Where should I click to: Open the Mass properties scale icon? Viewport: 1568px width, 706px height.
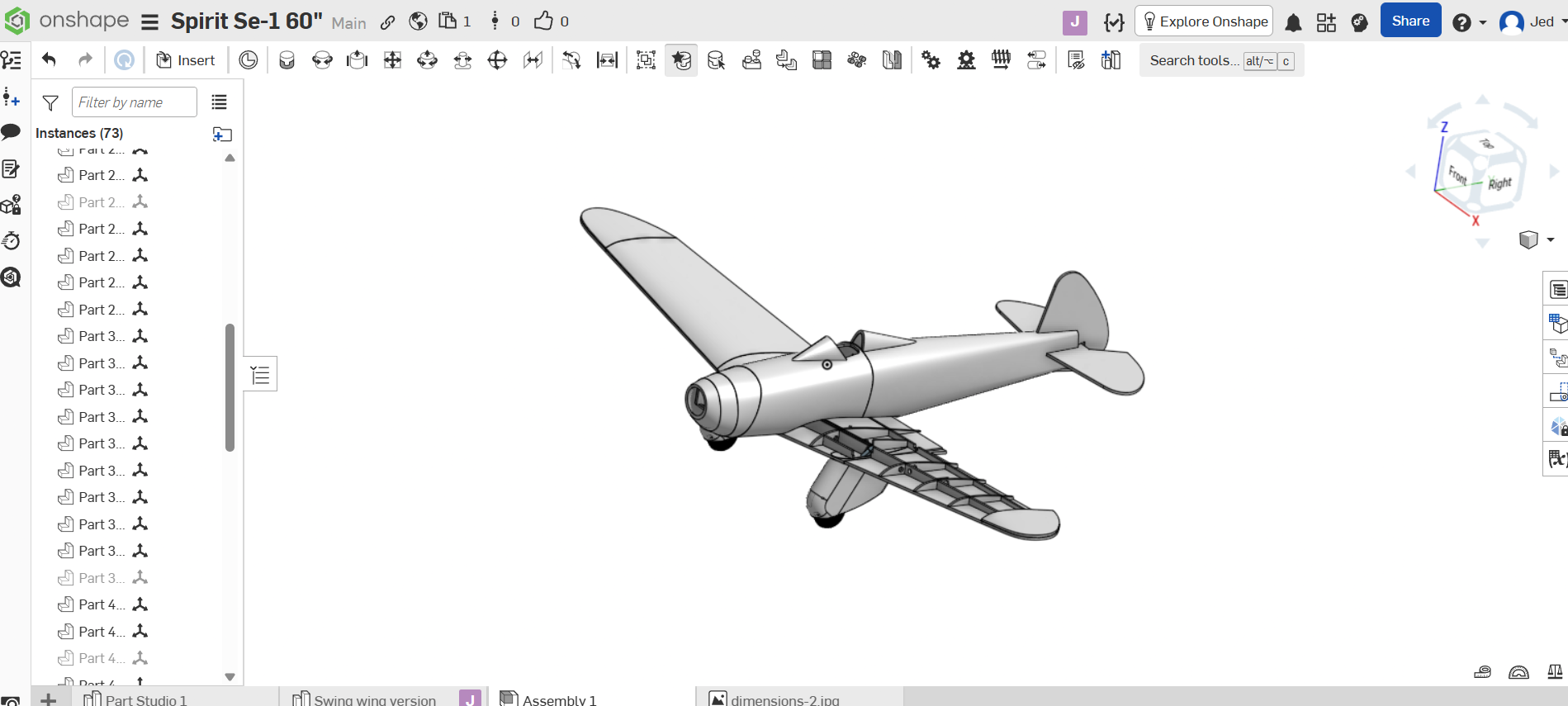pyautogui.click(x=1555, y=672)
